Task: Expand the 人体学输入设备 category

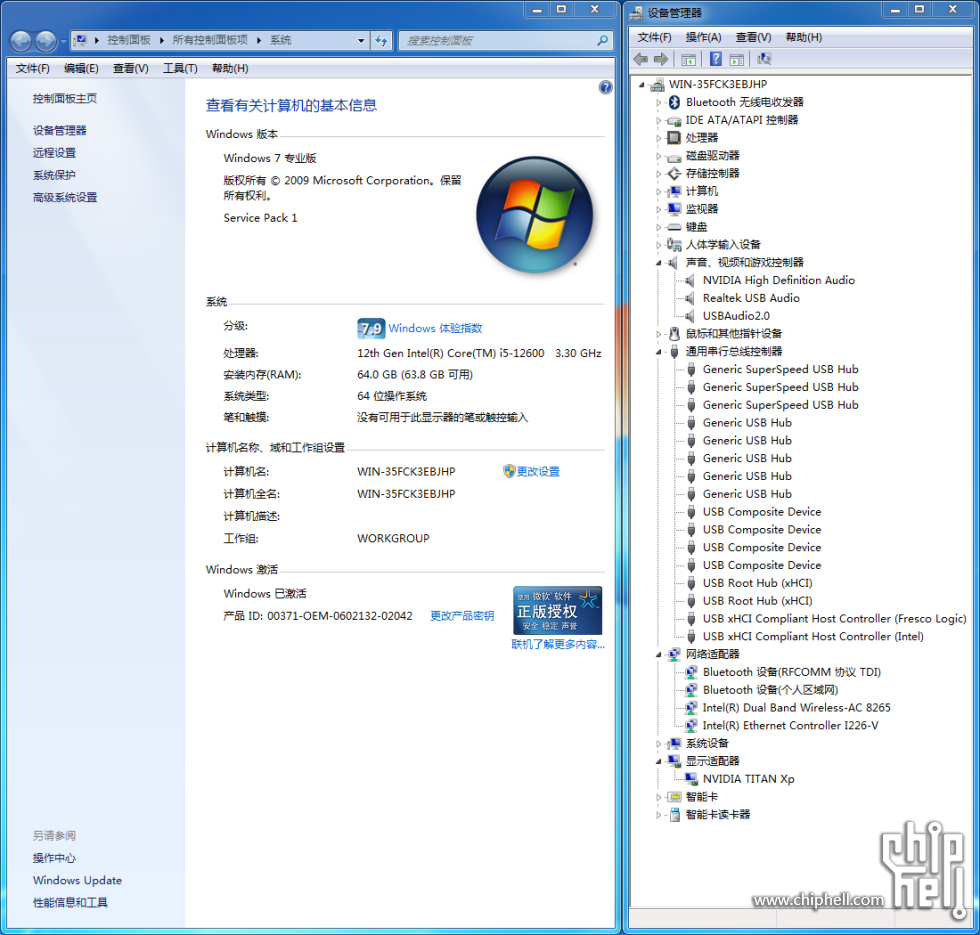Action: 658,245
